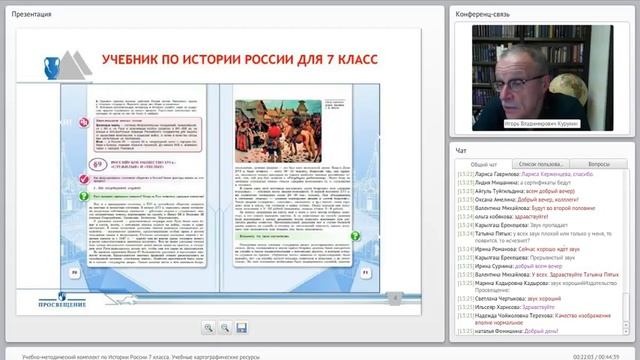Click the Презентация panel title
The image size is (640, 360).
click(x=31, y=14)
